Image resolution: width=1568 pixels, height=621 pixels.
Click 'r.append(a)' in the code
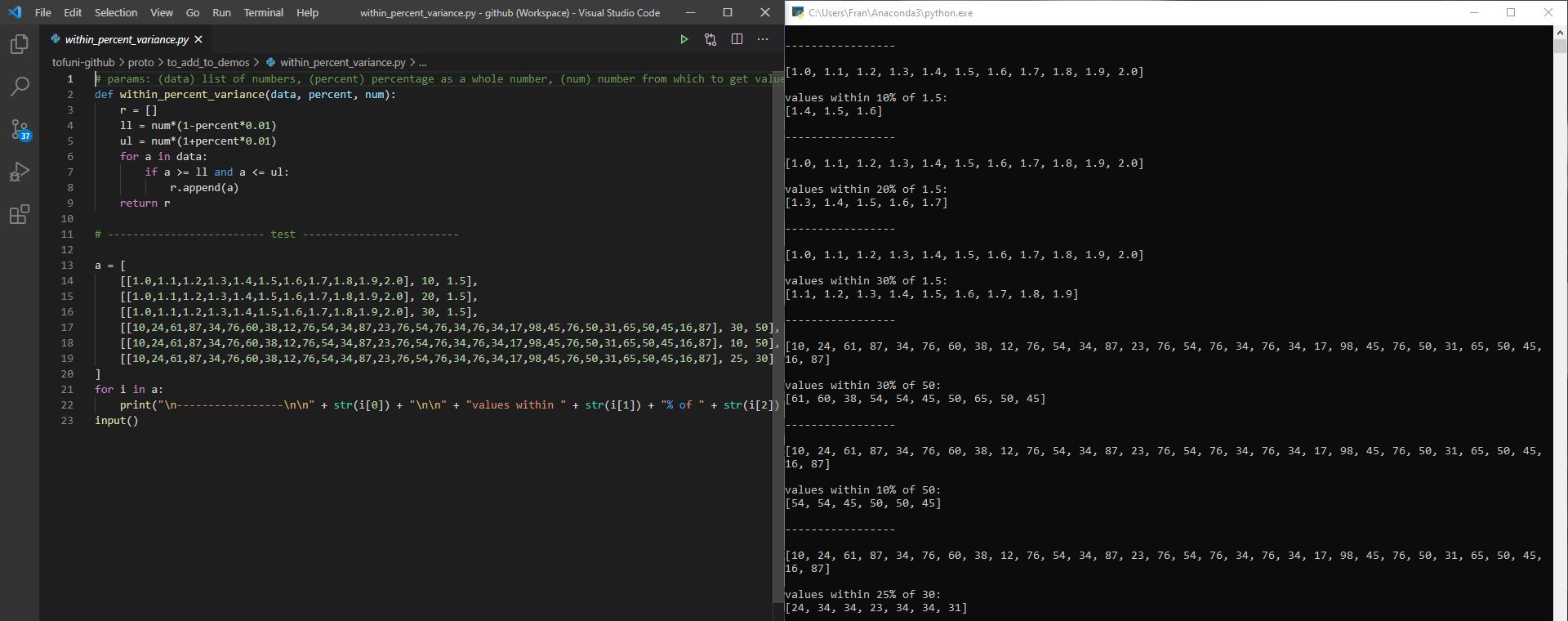204,187
